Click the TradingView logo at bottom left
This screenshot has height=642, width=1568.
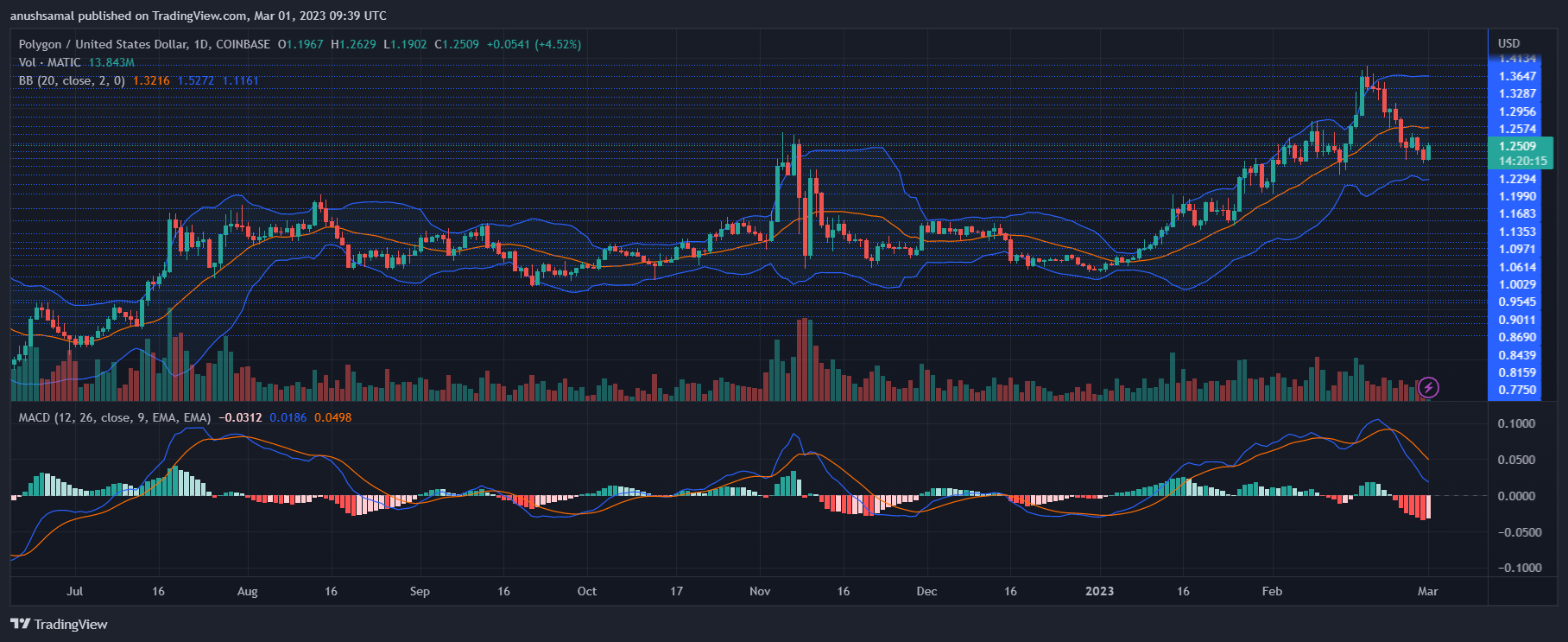click(x=59, y=624)
